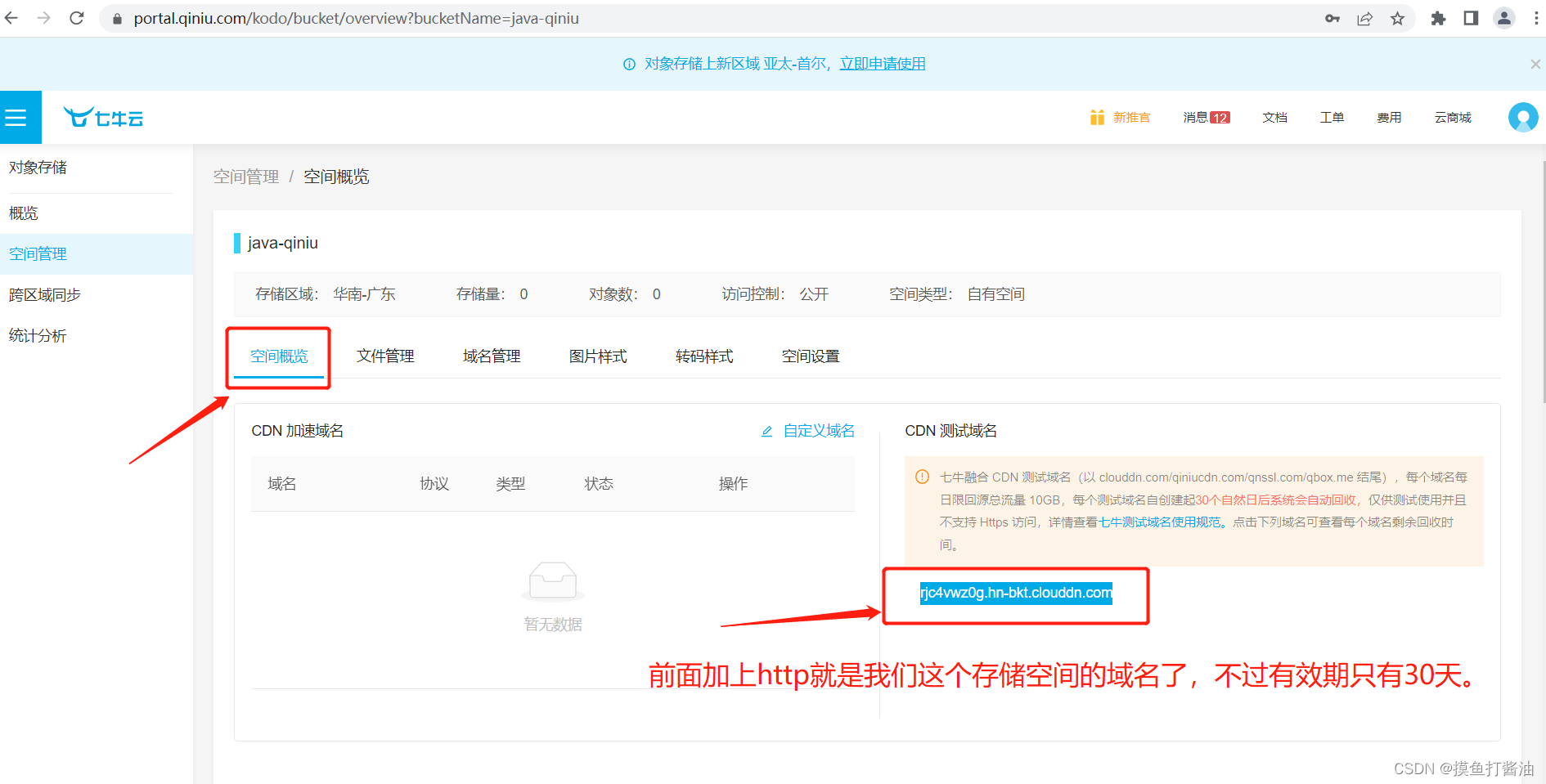Open 新推官 gift promotion

coord(1120,118)
